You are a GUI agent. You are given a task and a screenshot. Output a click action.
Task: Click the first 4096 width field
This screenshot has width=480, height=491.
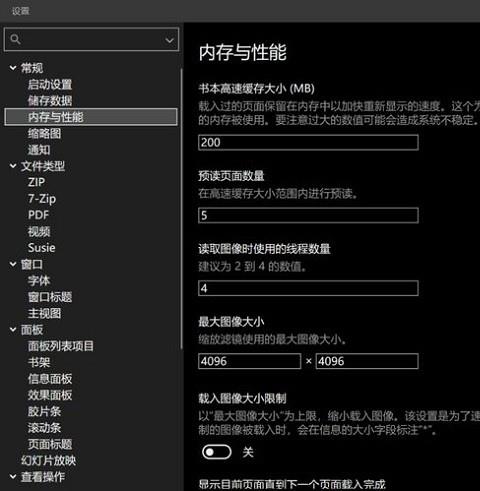(250, 361)
